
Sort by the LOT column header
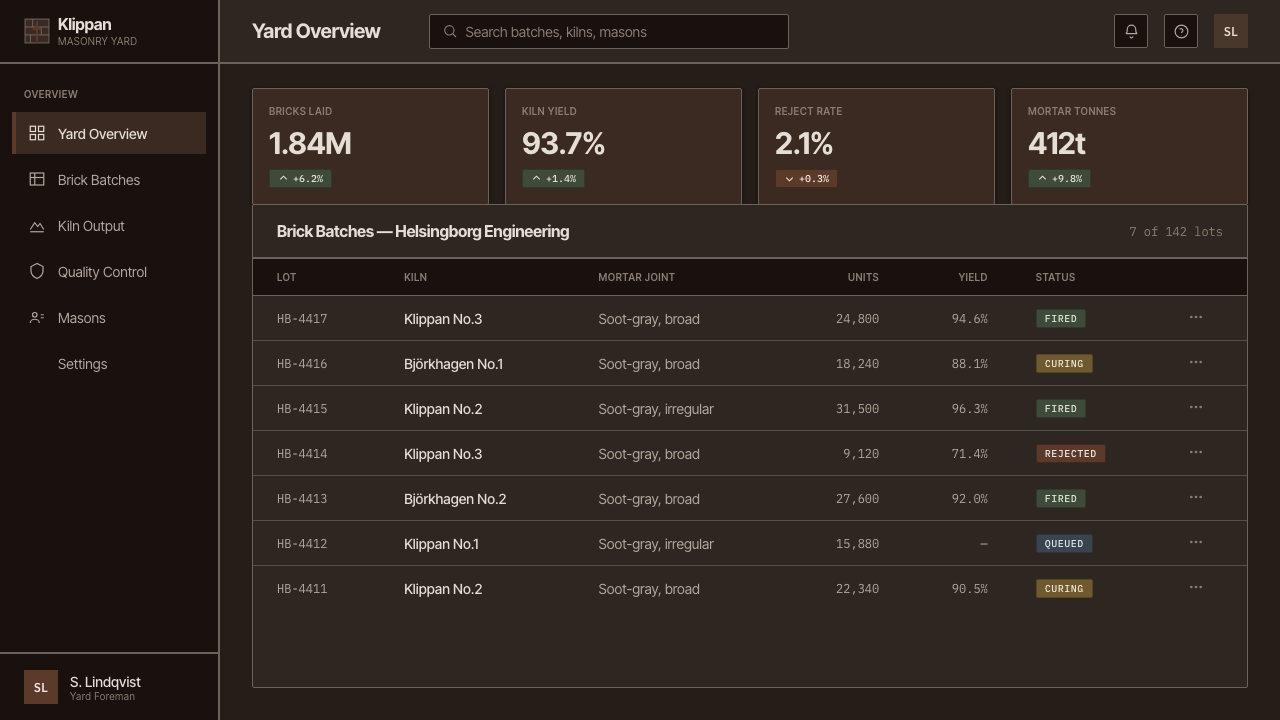[x=287, y=277]
